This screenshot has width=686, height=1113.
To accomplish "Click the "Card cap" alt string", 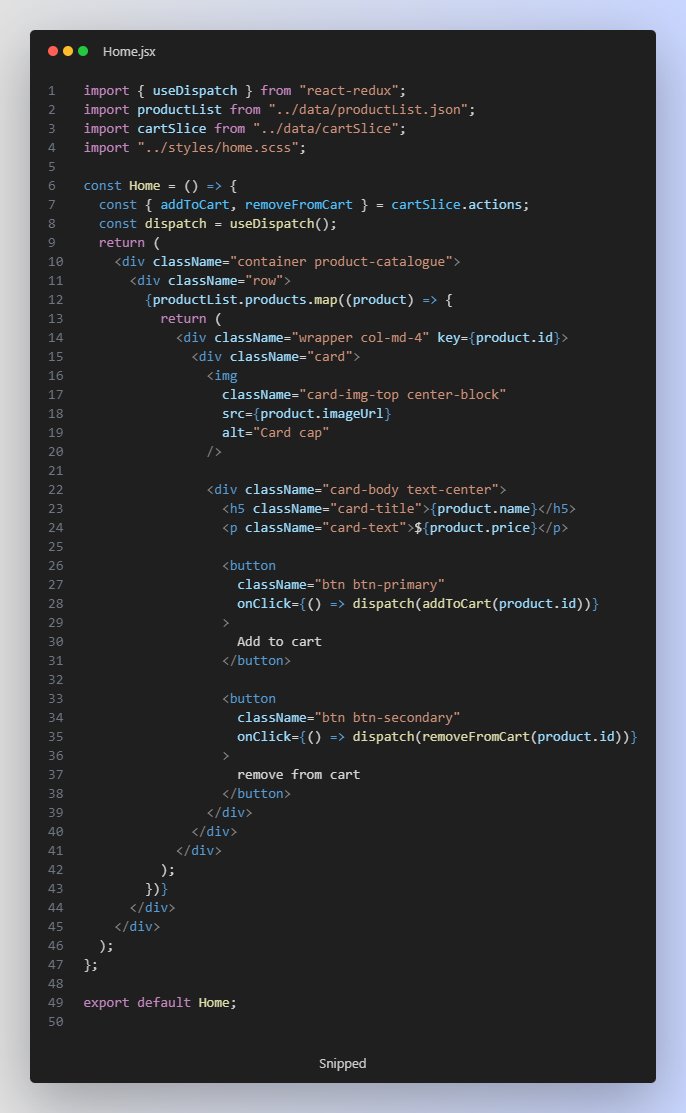I will pos(291,433).
